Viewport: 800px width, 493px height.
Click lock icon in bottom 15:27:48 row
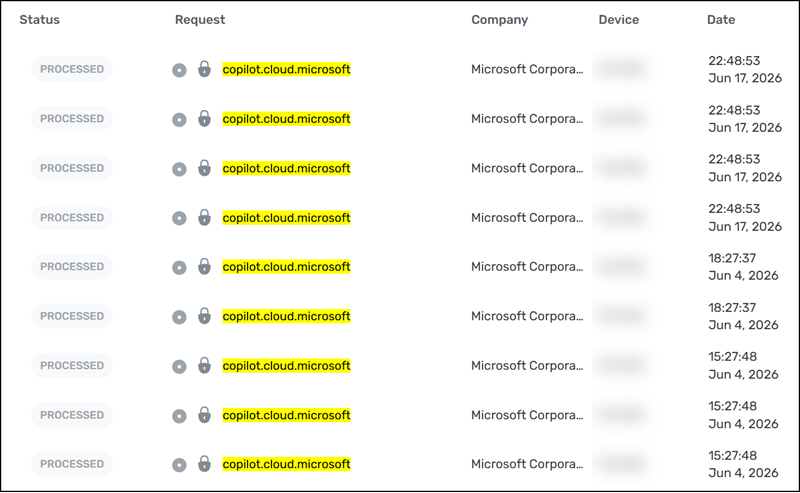pyautogui.click(x=204, y=464)
